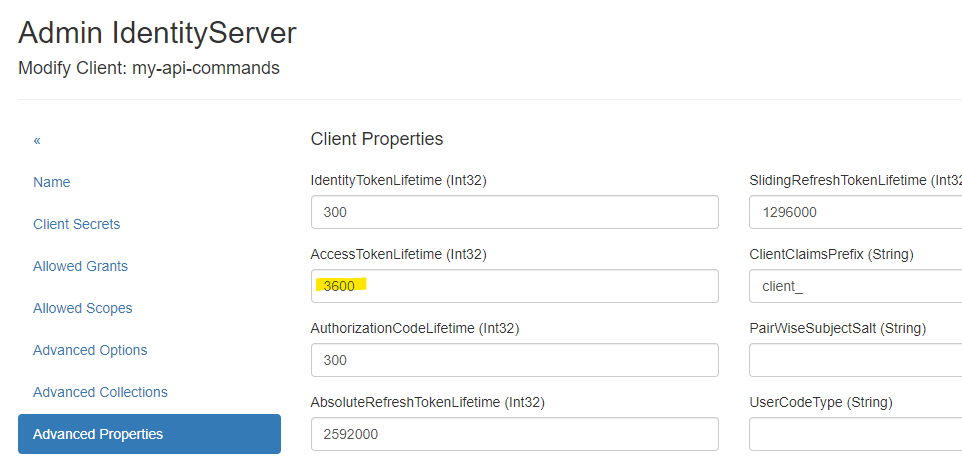Open the Name section
The image size is (962, 469).
pos(52,182)
